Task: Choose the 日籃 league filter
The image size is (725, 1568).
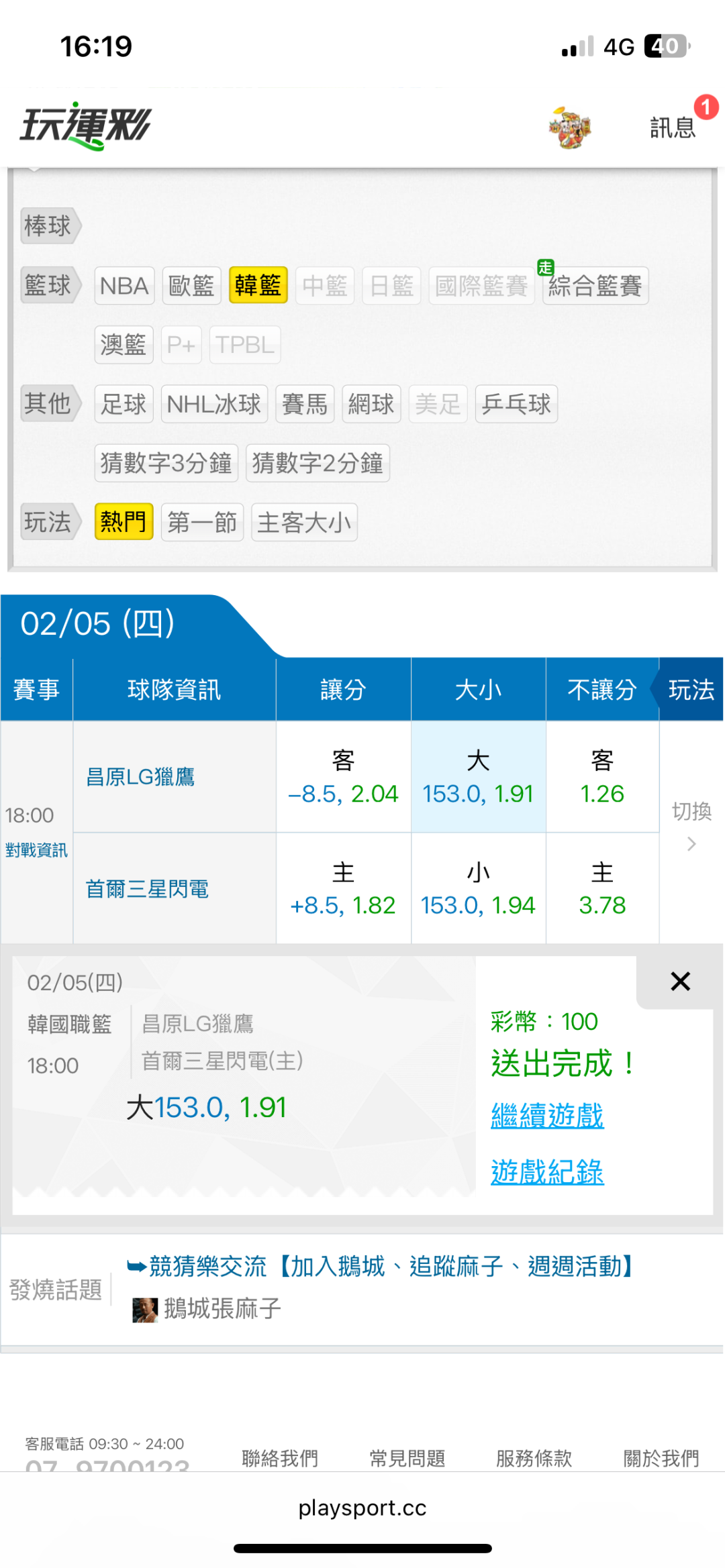Action: (391, 286)
